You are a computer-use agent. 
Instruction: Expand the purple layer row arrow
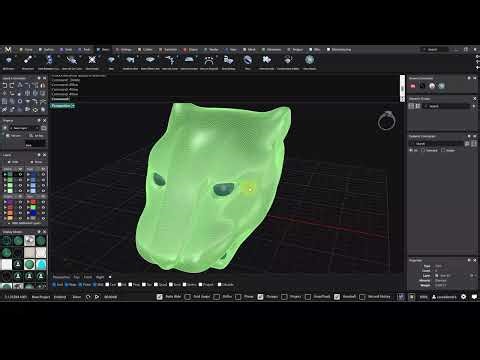click(5, 202)
